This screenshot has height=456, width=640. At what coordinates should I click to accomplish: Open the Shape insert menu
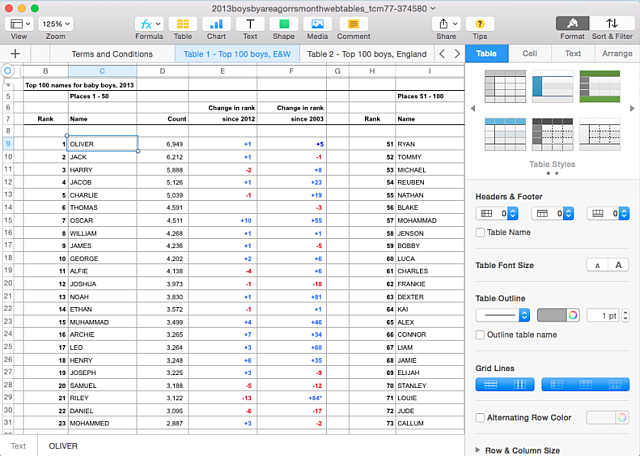tap(284, 24)
